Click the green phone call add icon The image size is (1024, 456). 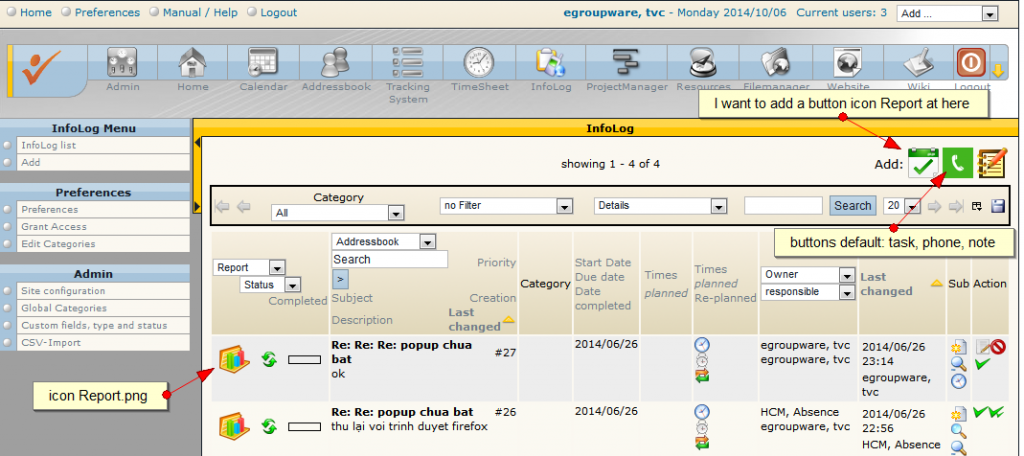point(957,163)
